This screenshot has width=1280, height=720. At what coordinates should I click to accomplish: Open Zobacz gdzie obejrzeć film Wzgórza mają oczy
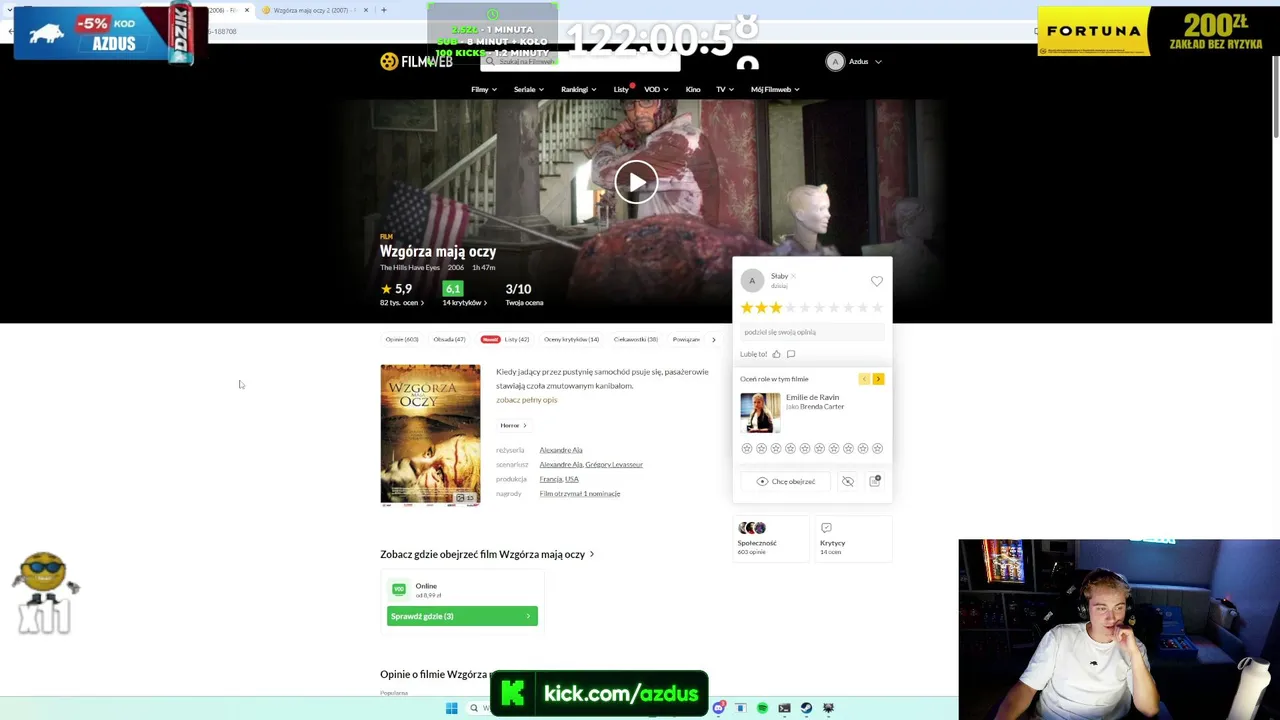click(x=487, y=554)
